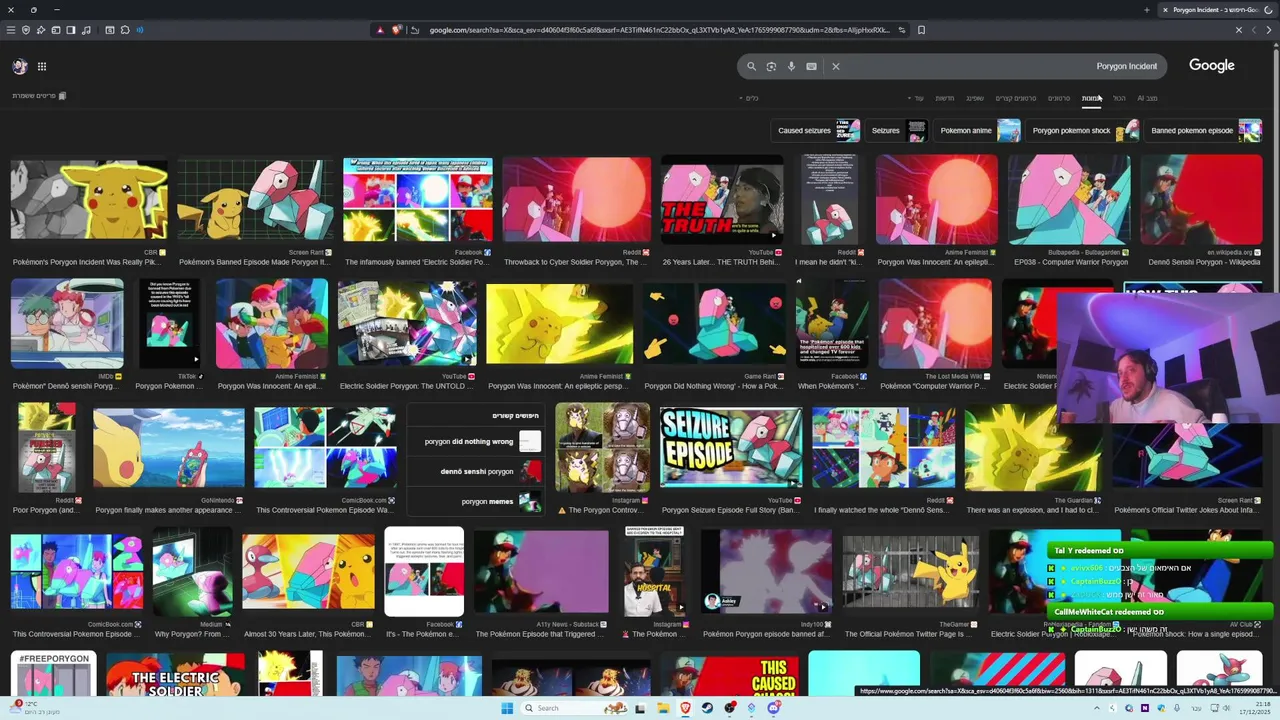1280x720 pixels.
Task: Open File Explorer from the taskbar
Action: point(663,708)
